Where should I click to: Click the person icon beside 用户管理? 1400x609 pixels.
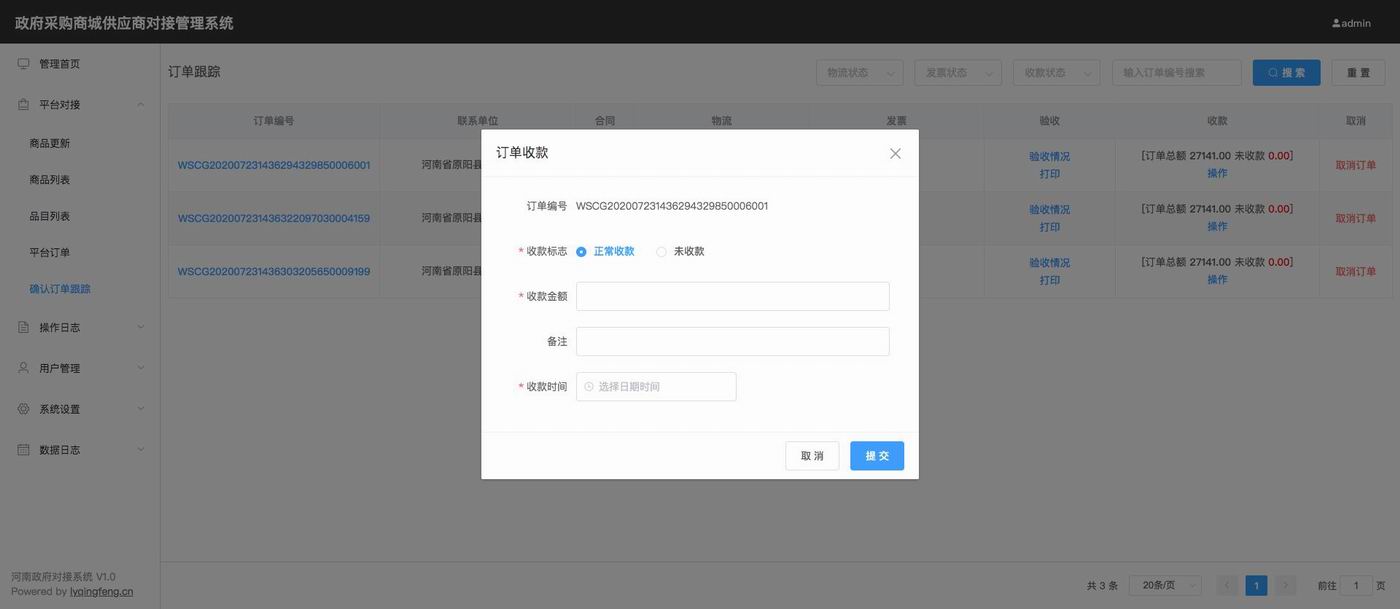click(x=23, y=368)
